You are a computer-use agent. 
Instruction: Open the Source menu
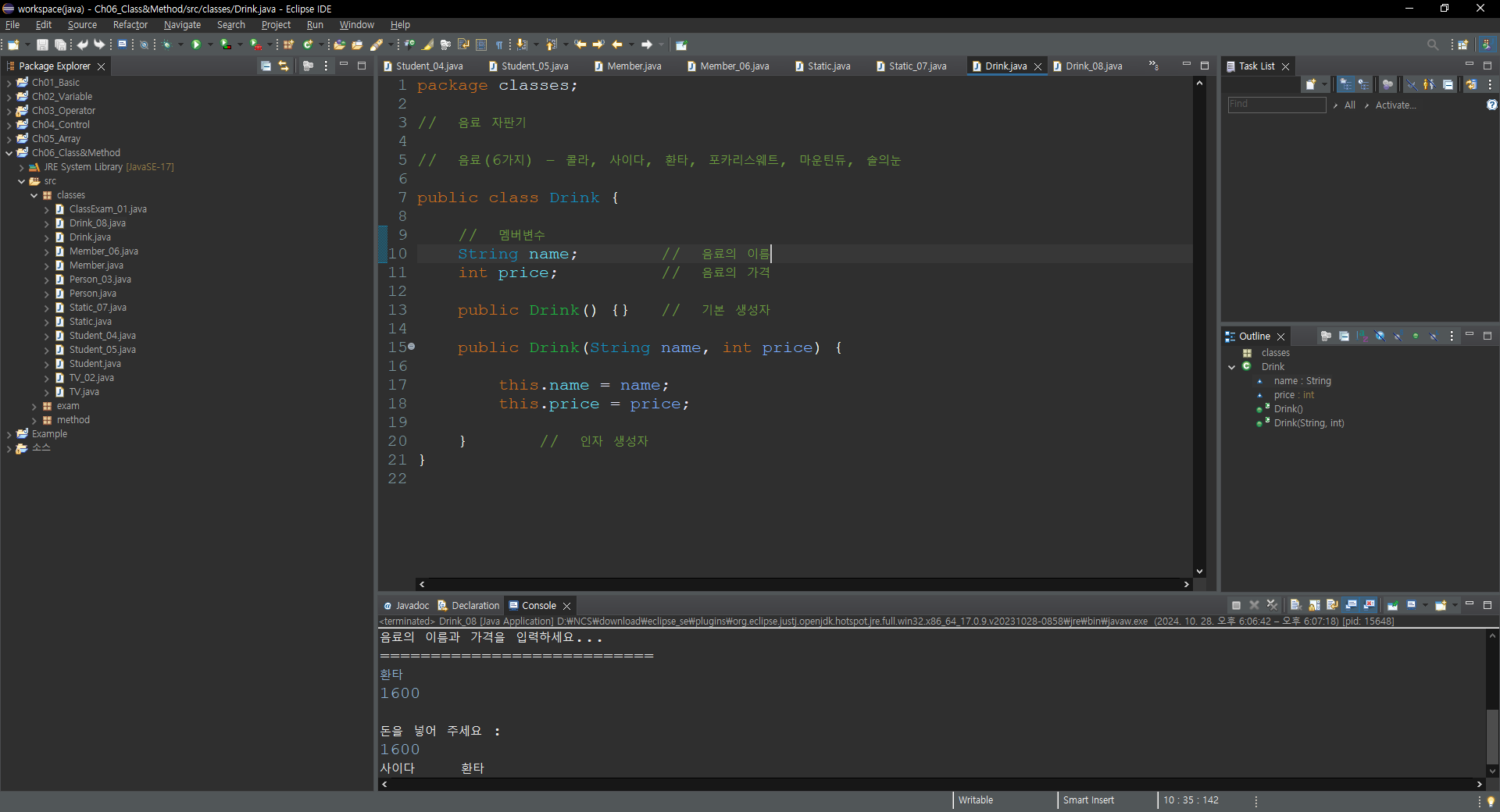(x=82, y=25)
